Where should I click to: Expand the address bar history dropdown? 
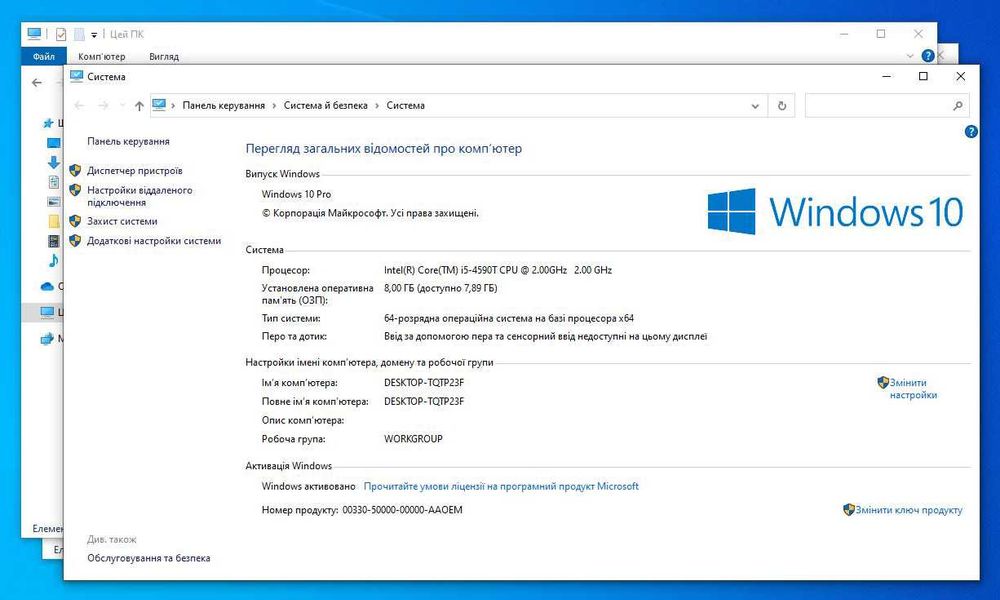pos(755,106)
